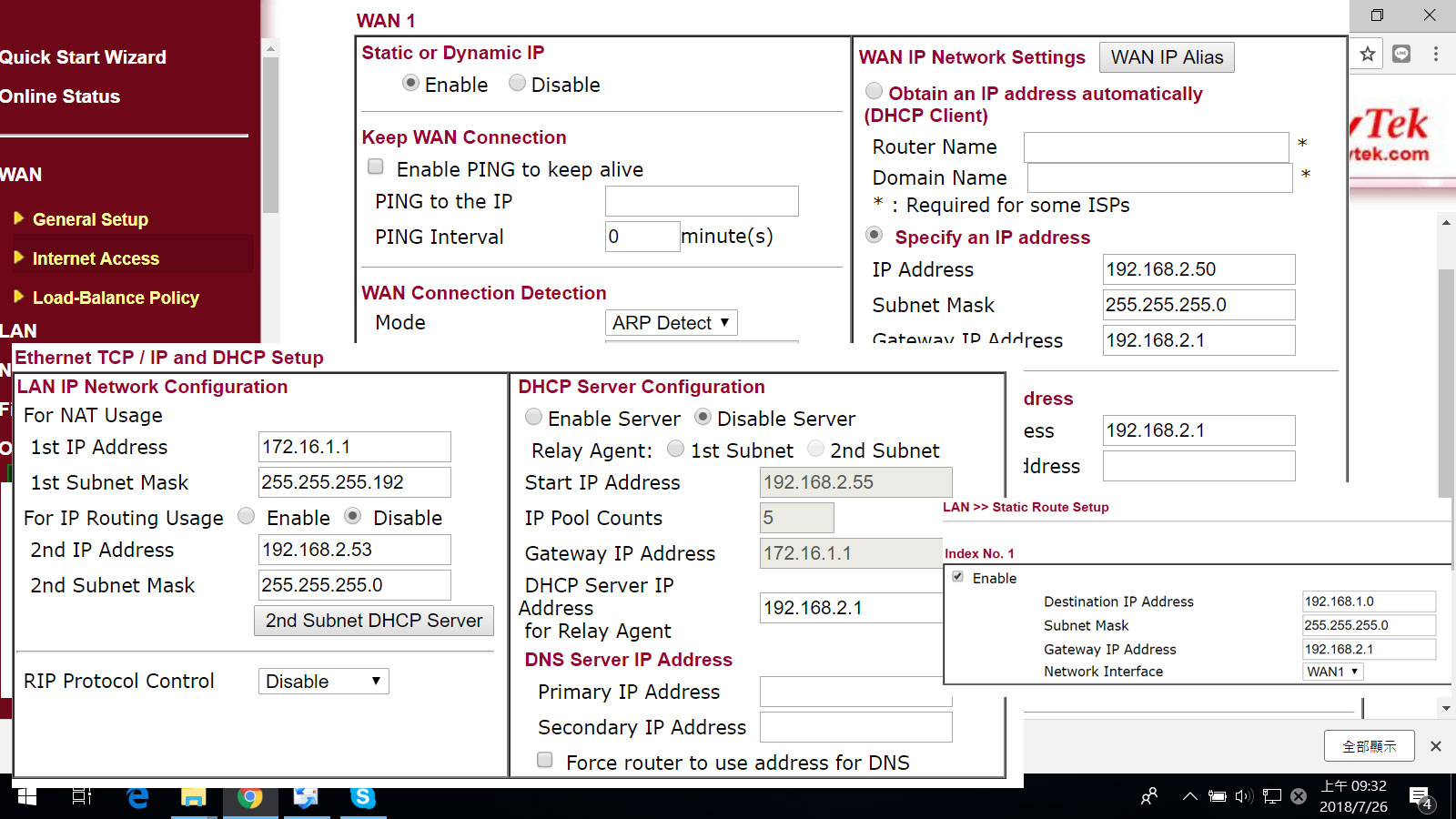This screenshot has width=1456, height=819.
Task: Go to Load-Balance Policy menu item
Action: pyautogui.click(x=116, y=298)
